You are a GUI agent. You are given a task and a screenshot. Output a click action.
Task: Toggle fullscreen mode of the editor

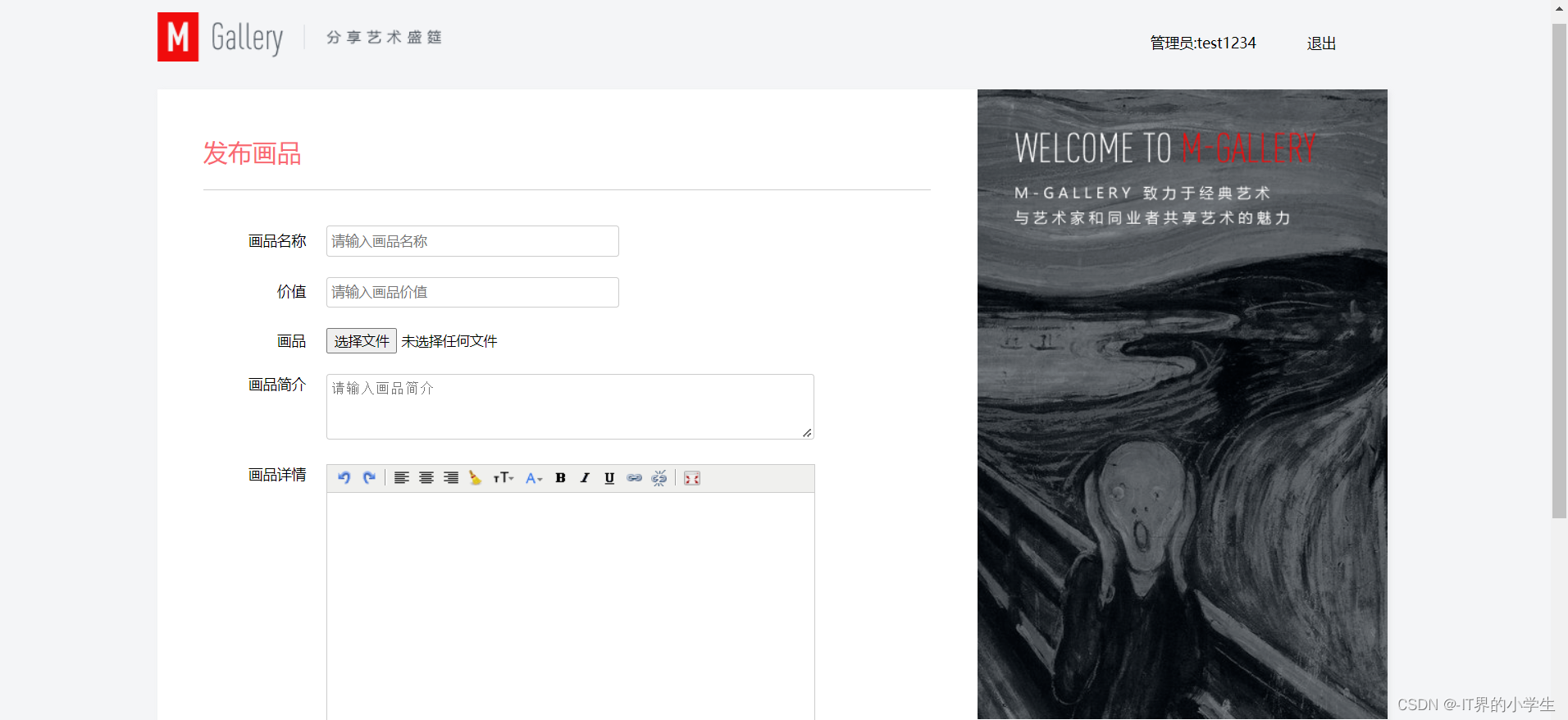(692, 478)
